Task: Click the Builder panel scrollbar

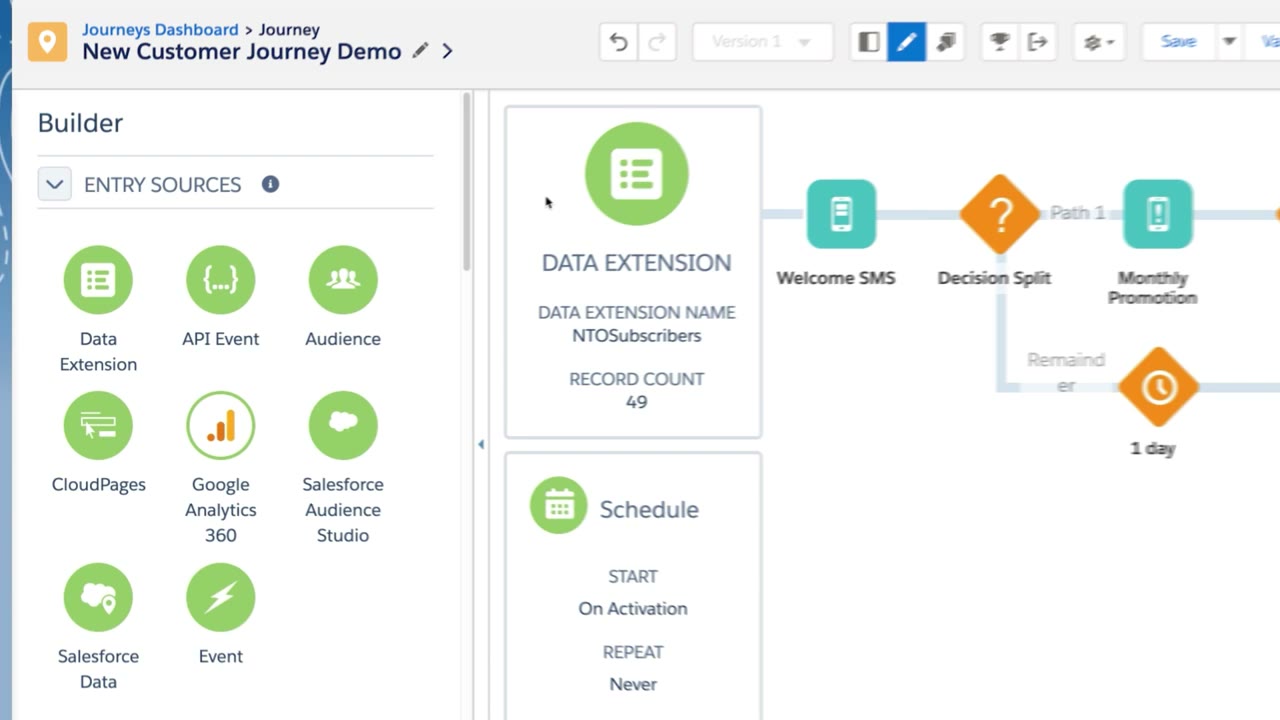Action: (466, 182)
